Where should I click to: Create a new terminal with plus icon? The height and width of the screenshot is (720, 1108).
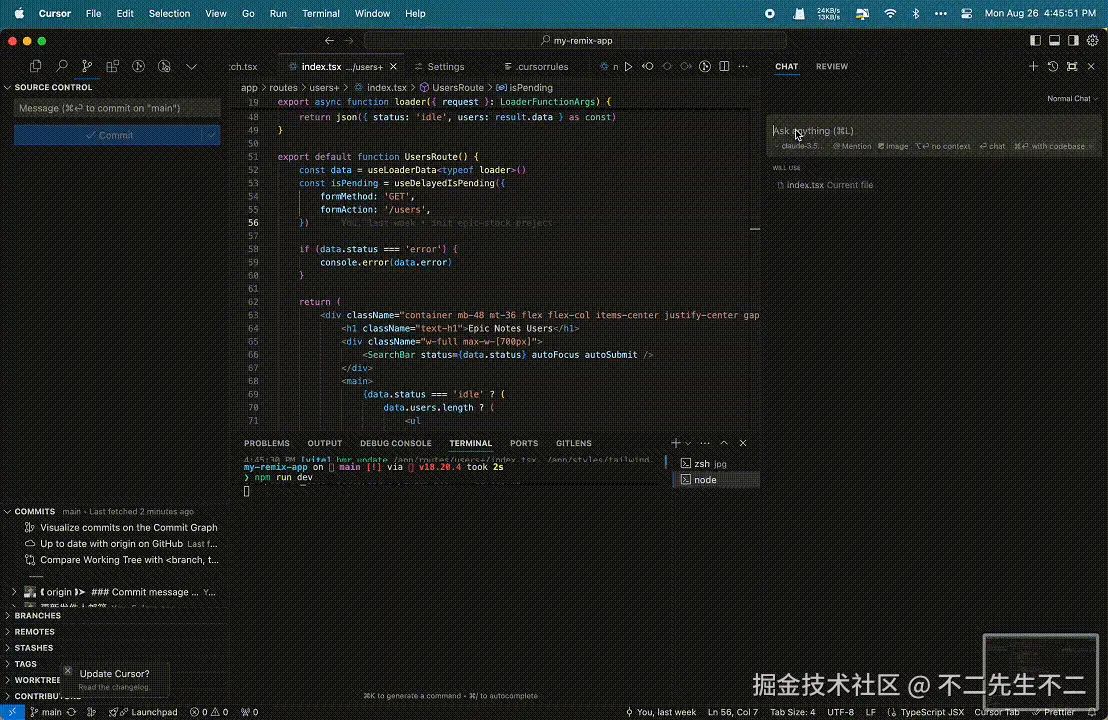pos(676,444)
